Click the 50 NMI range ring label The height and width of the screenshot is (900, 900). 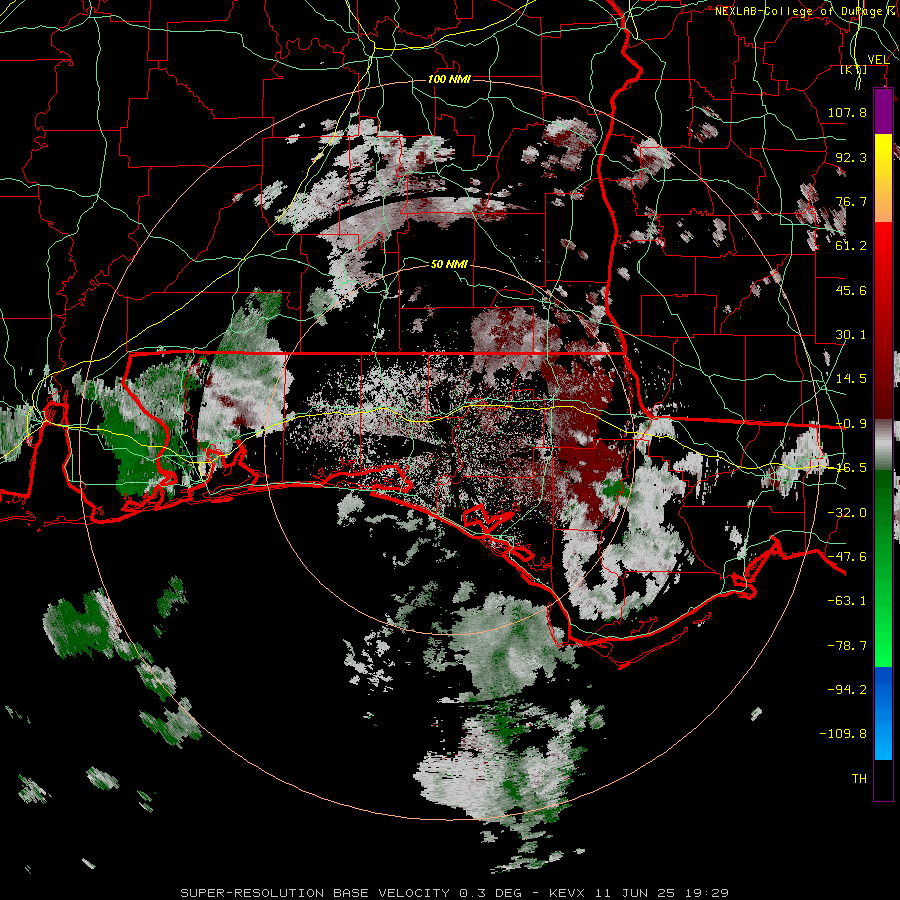click(449, 264)
